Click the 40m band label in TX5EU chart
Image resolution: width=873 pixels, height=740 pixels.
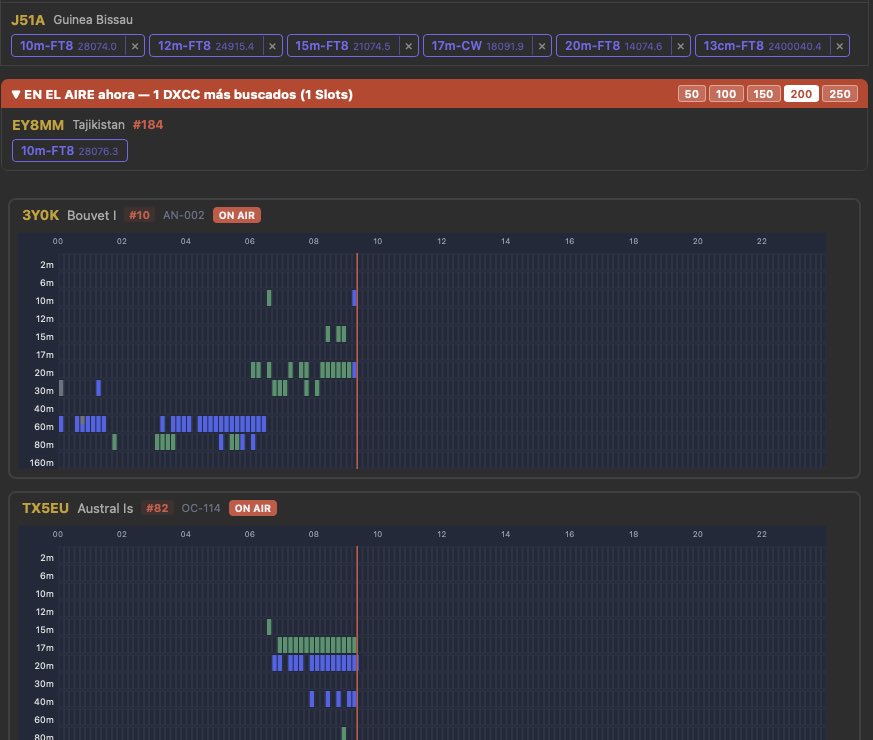[x=44, y=702]
